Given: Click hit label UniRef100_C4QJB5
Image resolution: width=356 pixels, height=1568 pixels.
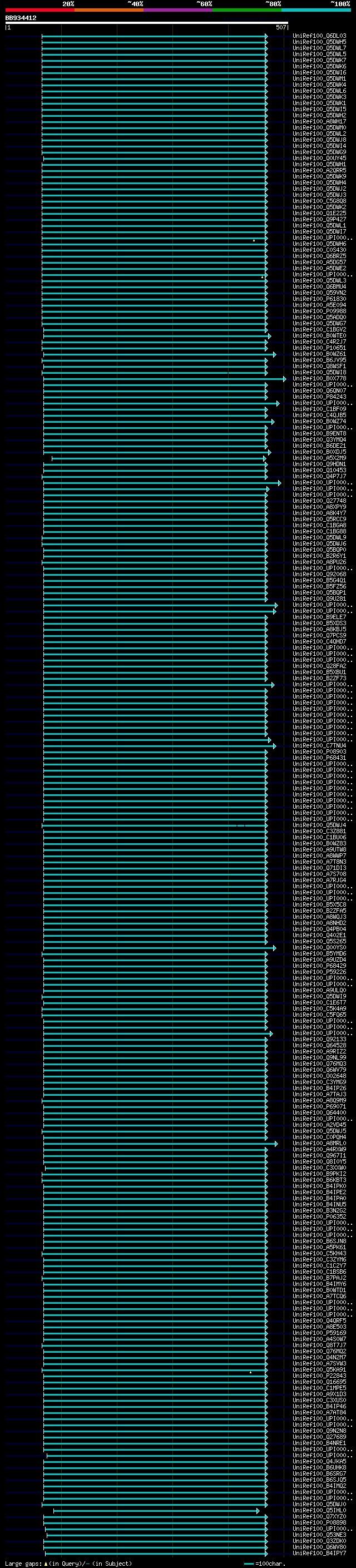Looking at the screenshot, I should (319, 415).
